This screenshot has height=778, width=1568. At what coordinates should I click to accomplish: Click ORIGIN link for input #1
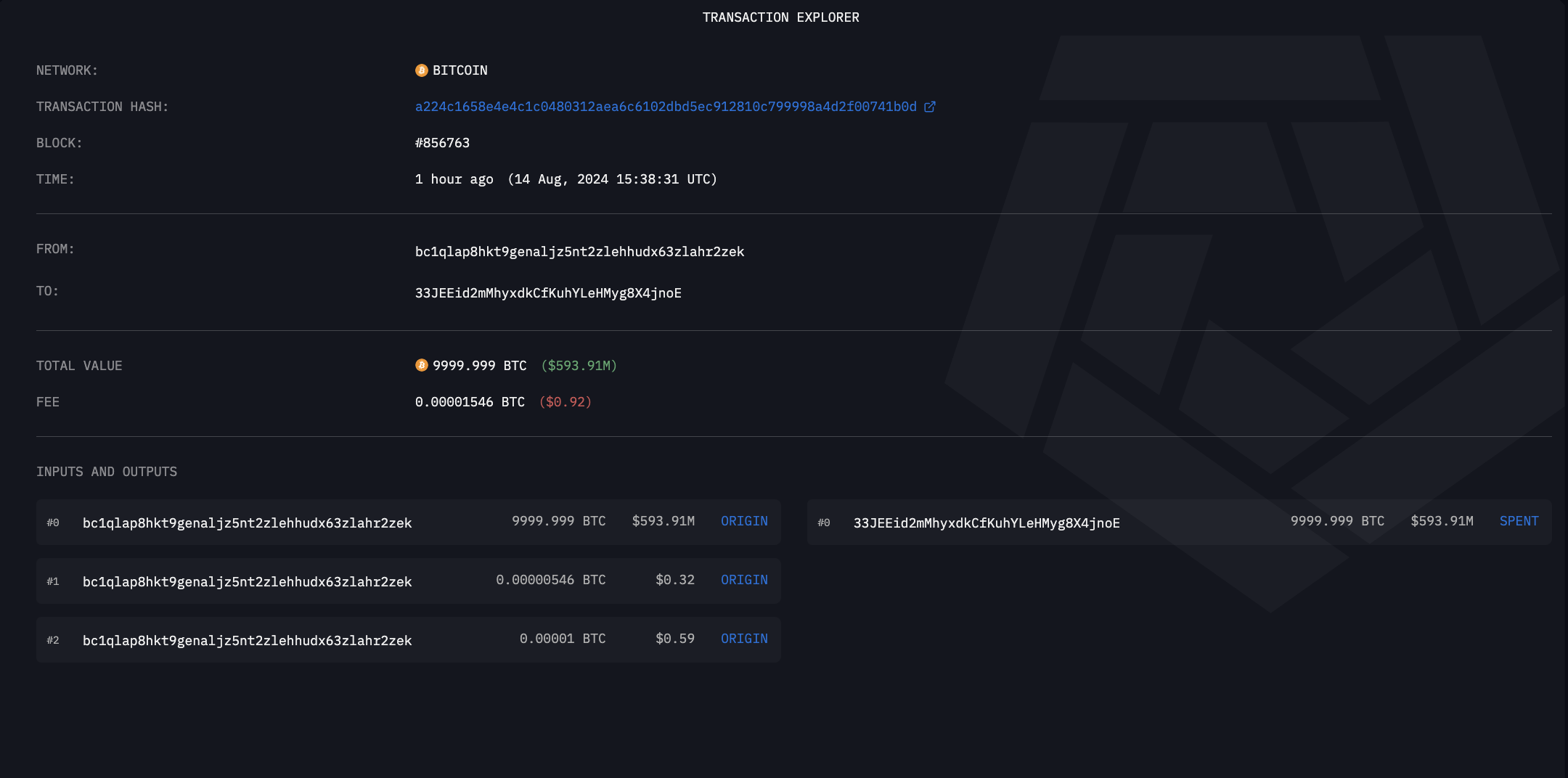tap(744, 580)
